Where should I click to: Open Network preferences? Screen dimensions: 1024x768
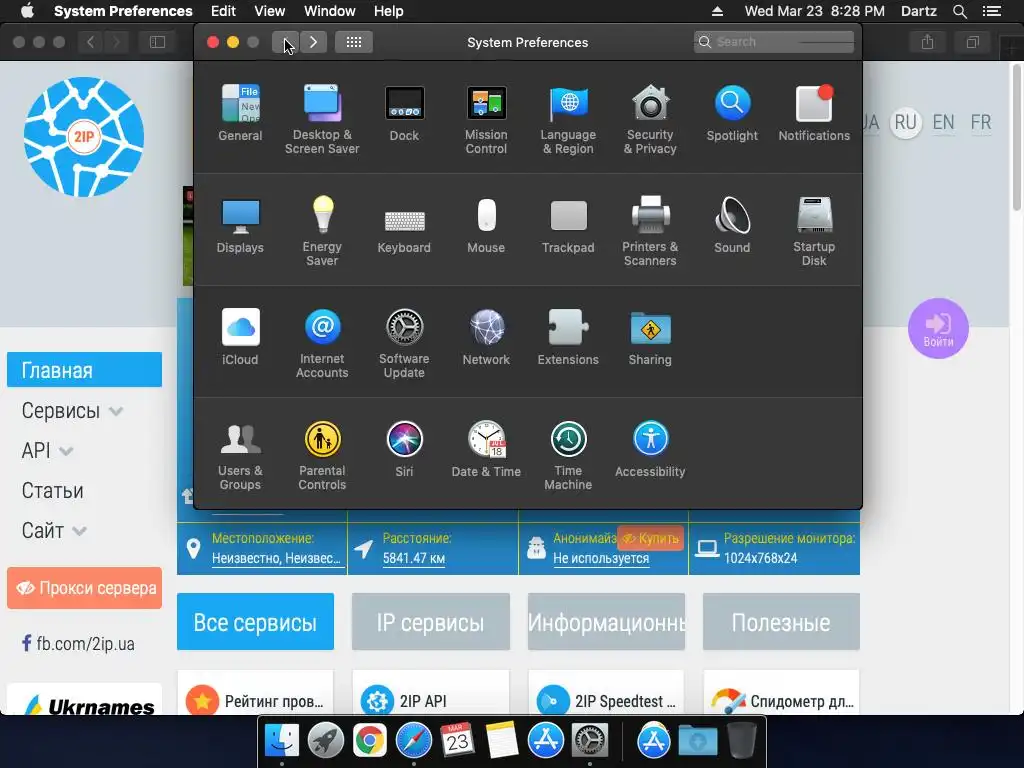point(486,337)
